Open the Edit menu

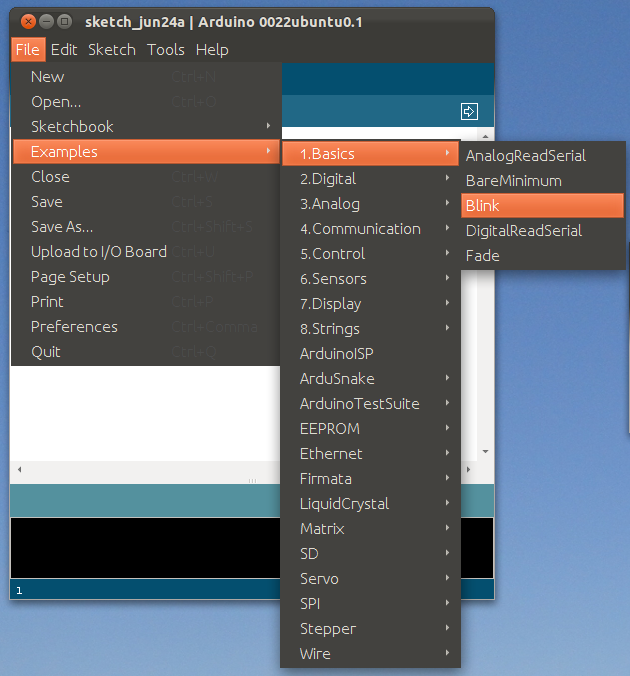pos(64,49)
